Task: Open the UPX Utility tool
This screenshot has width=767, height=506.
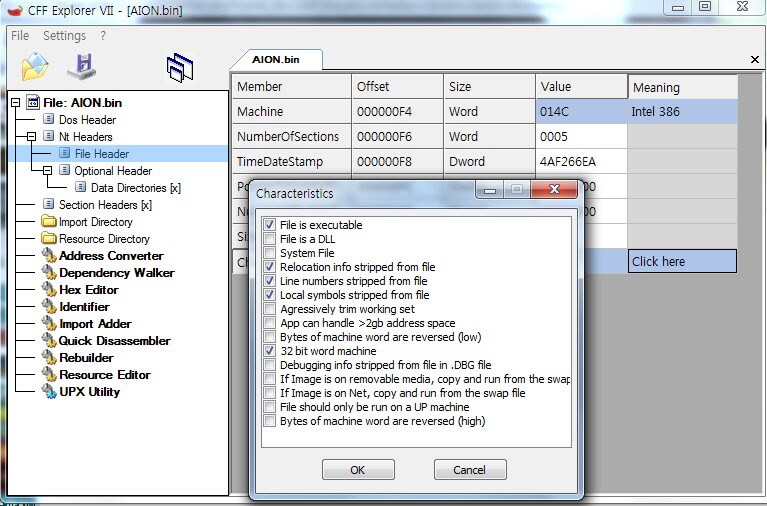Action: tap(89, 392)
